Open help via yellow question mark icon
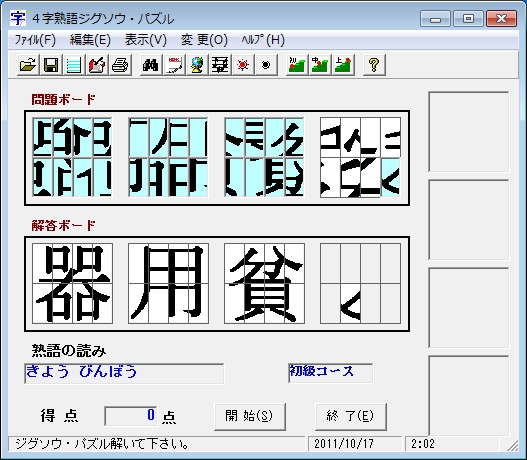The height and width of the screenshot is (460, 527). [374, 65]
